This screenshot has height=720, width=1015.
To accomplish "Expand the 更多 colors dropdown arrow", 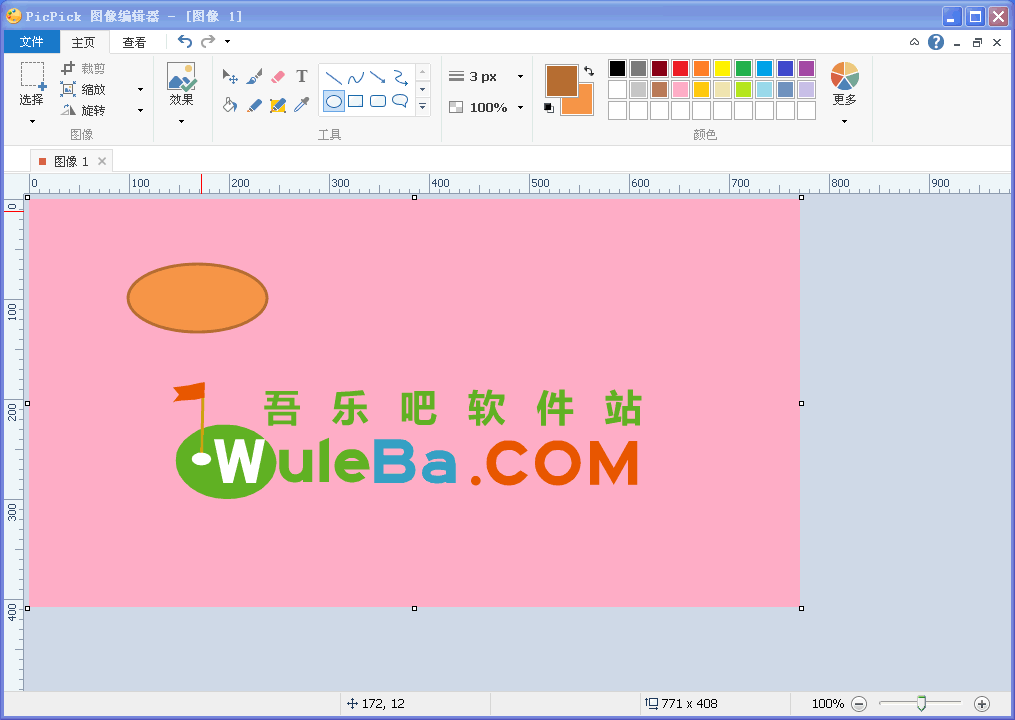I will point(844,122).
